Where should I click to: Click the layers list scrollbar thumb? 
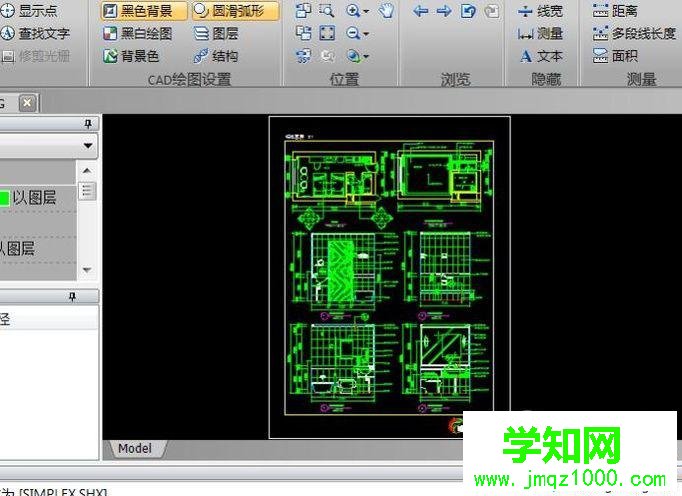pyautogui.click(x=87, y=191)
